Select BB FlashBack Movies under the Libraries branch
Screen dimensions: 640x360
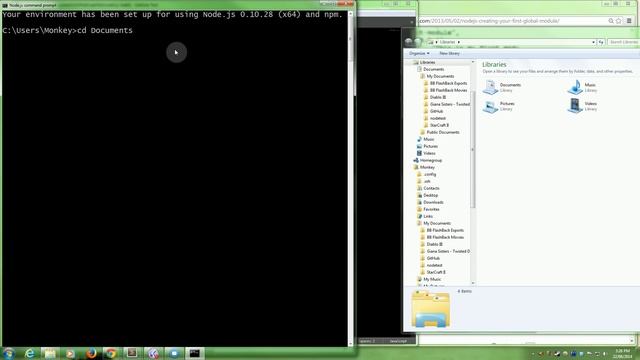448,90
